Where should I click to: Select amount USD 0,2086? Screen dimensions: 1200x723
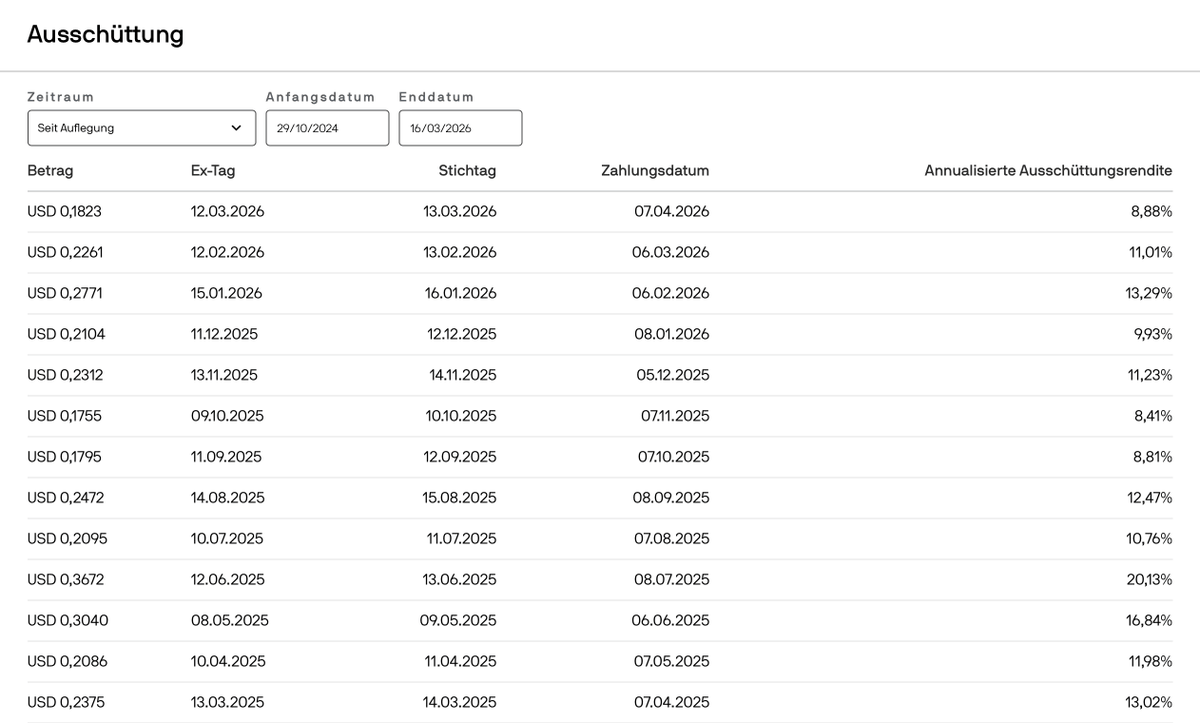click(x=67, y=662)
